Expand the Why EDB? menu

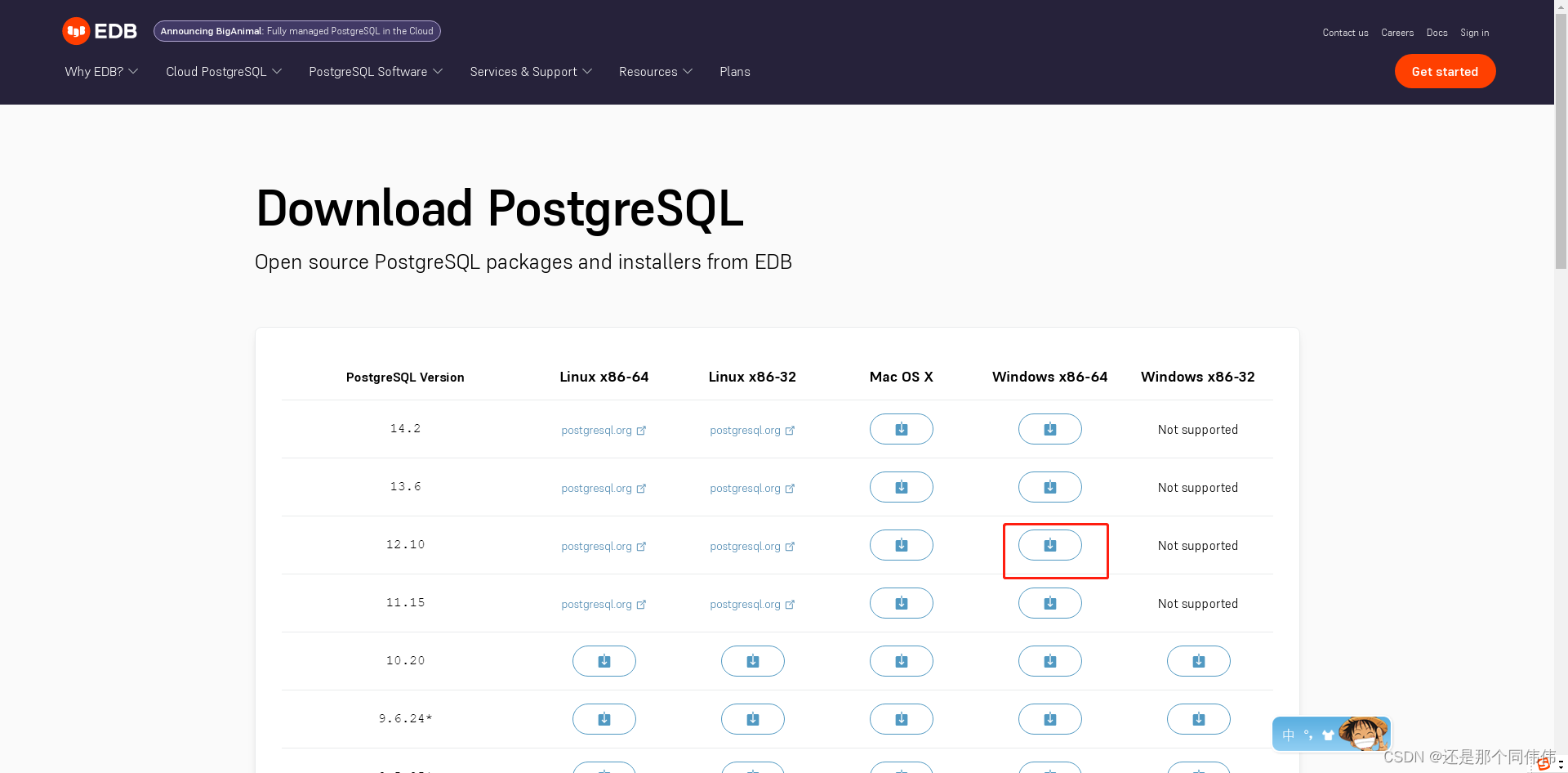point(101,72)
